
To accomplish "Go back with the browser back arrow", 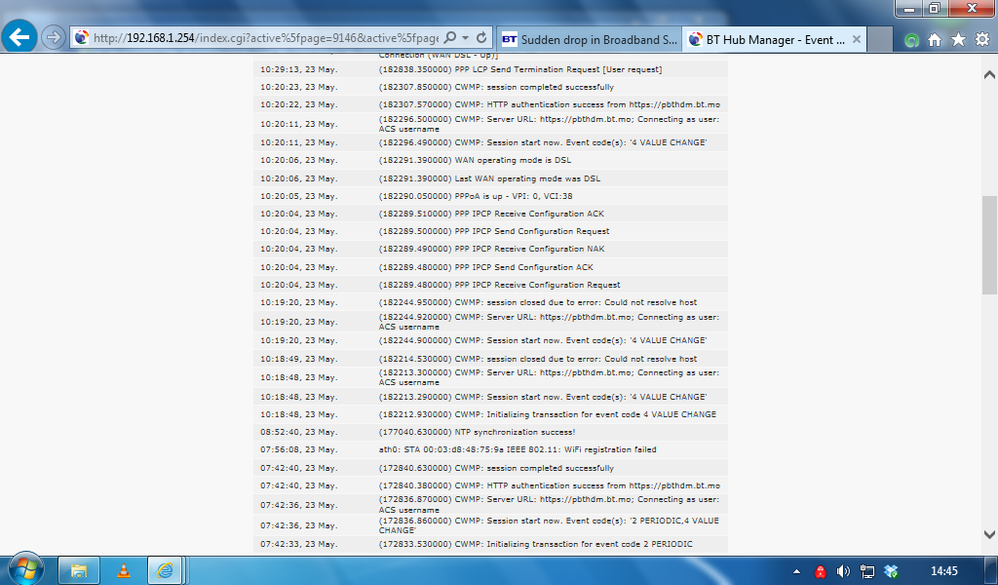I will pyautogui.click(x=19, y=37).
